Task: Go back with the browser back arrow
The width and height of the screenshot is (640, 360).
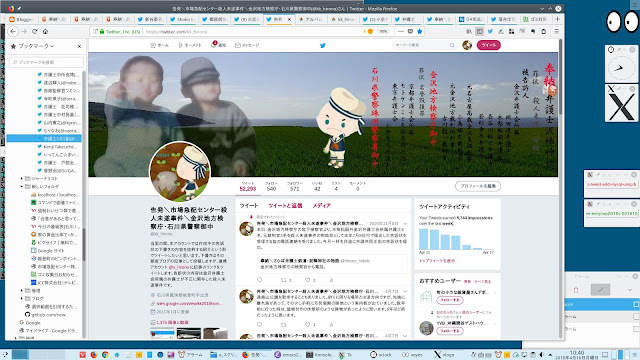Action: pos(13,31)
